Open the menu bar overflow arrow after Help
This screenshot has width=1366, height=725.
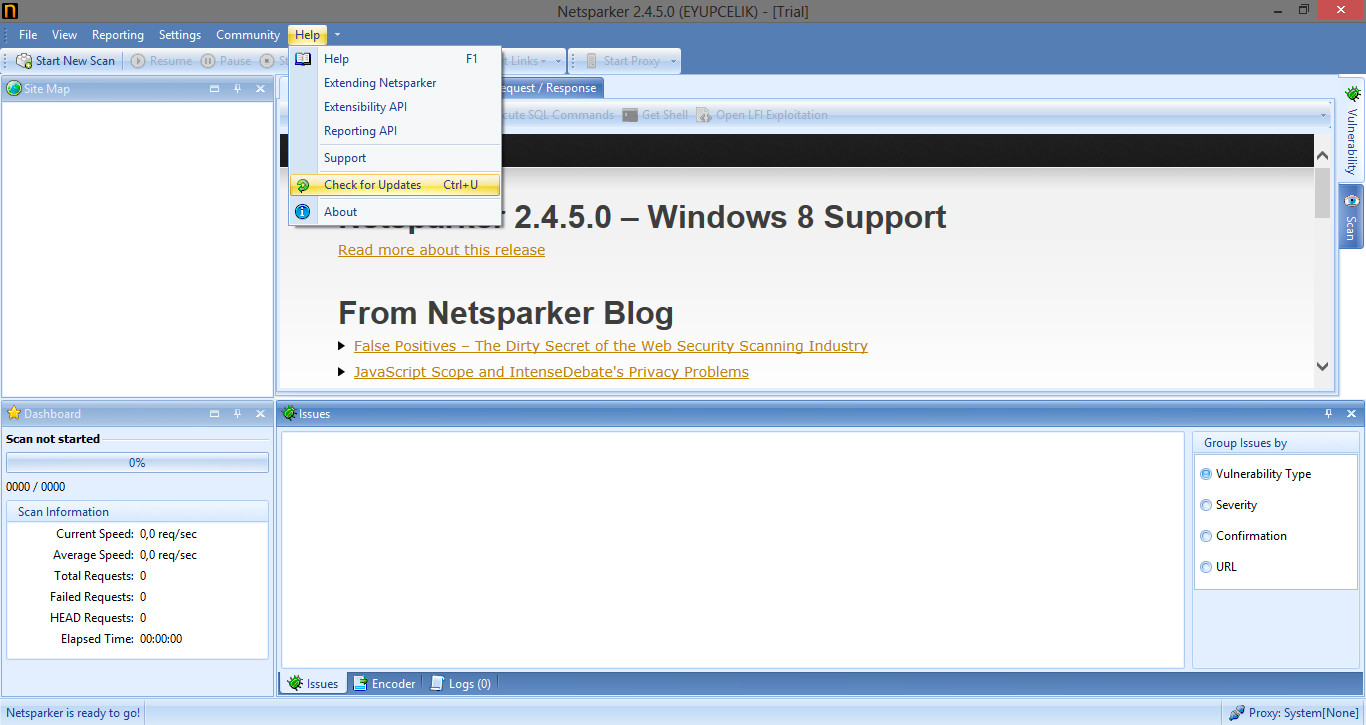(x=337, y=35)
